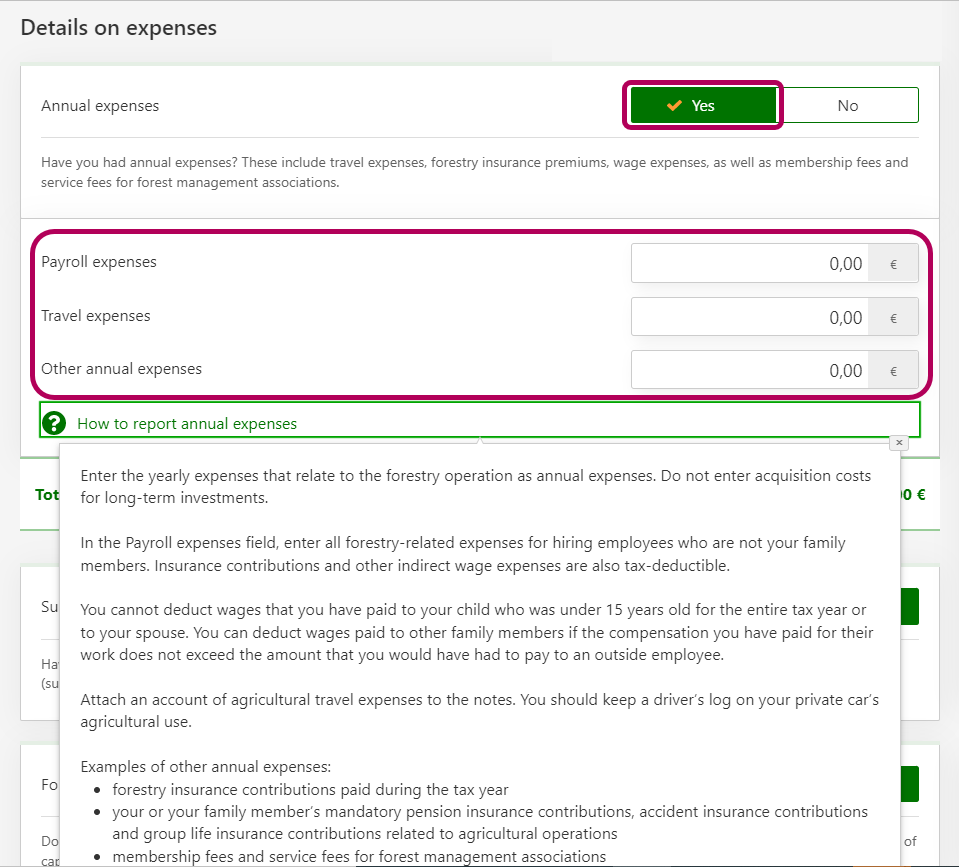Click the upper green button right of the tooltip
Screen dimensions: 959x867
click(909, 607)
